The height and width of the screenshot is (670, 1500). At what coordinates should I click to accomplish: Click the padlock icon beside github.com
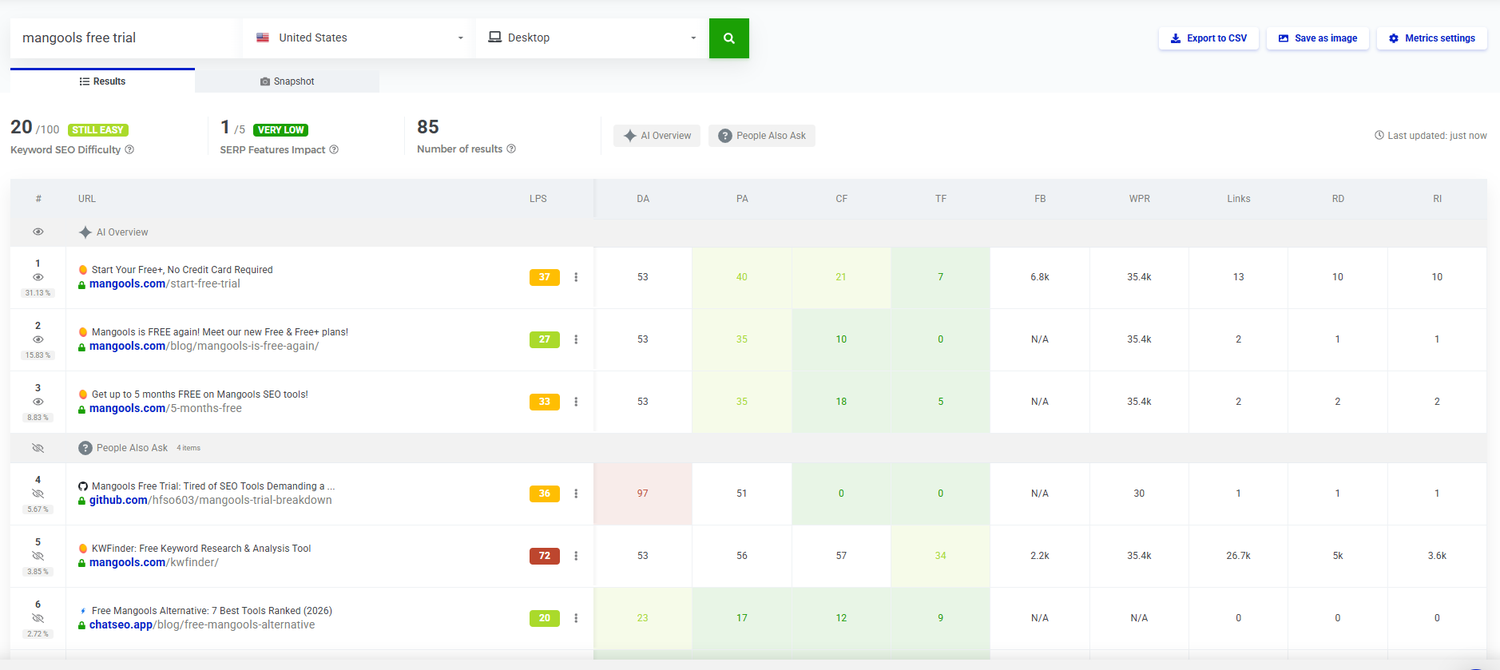82,500
